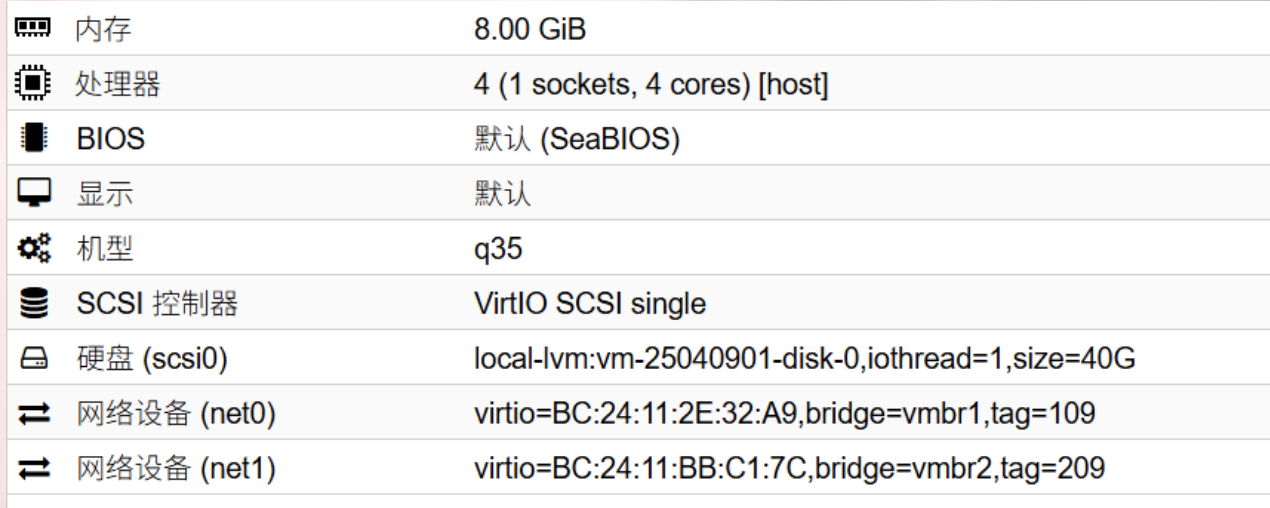The image size is (1270, 508).
Task: Click the vmbr2 tag=209 network value
Action: [789, 468]
